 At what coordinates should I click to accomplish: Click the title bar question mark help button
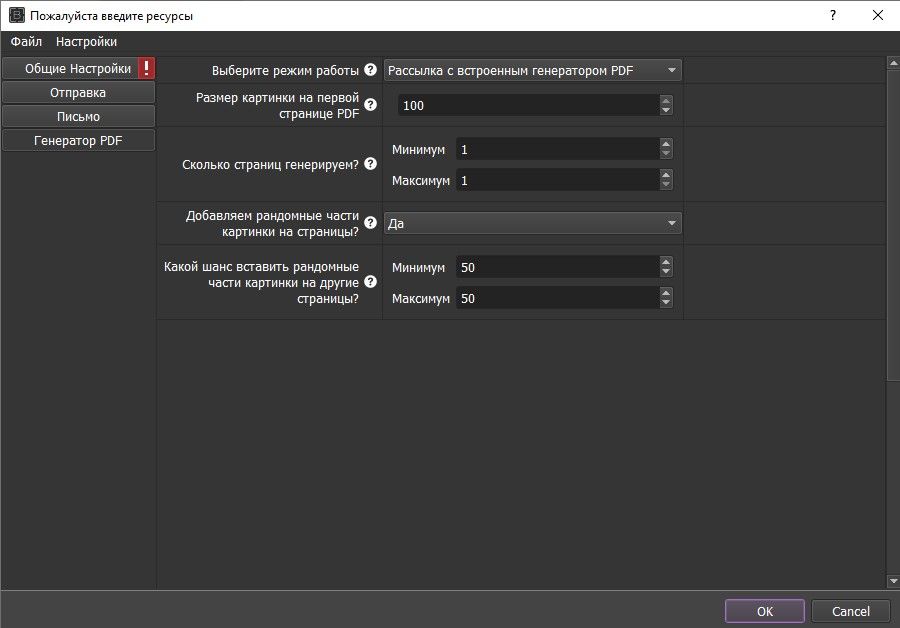[x=832, y=16]
